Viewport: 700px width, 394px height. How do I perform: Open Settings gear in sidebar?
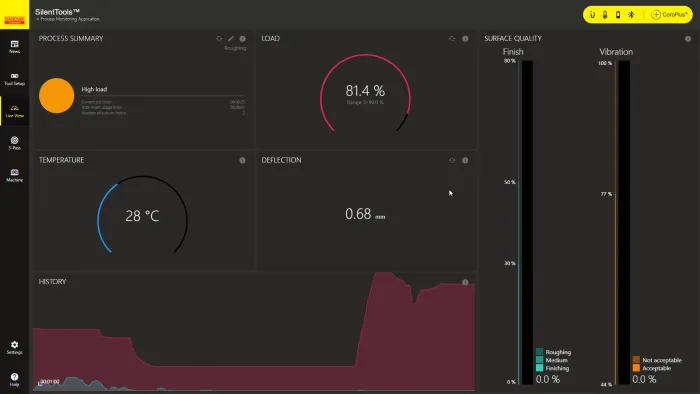point(14,348)
